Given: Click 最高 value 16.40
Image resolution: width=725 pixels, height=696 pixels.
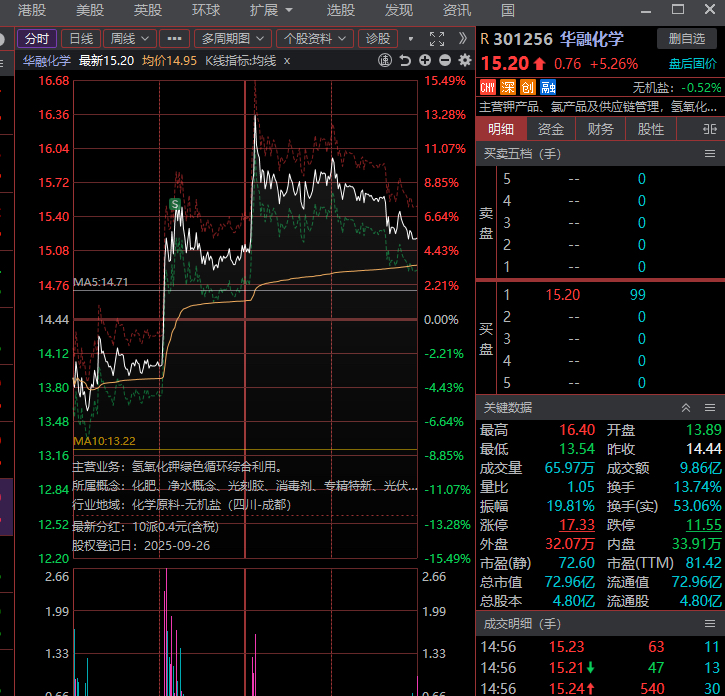Looking at the screenshot, I should (577, 430).
